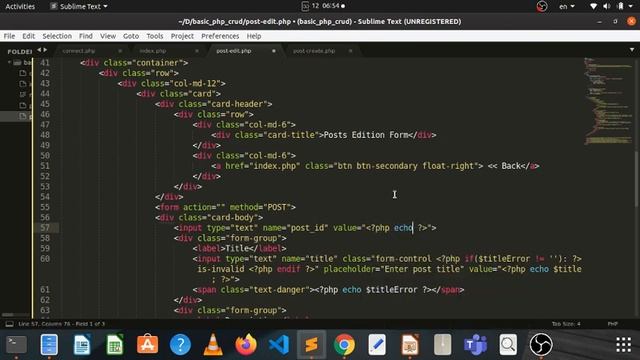This screenshot has width=640, height=360.
Task: Open the Wi-Fi network indicator
Action: (593, 6)
